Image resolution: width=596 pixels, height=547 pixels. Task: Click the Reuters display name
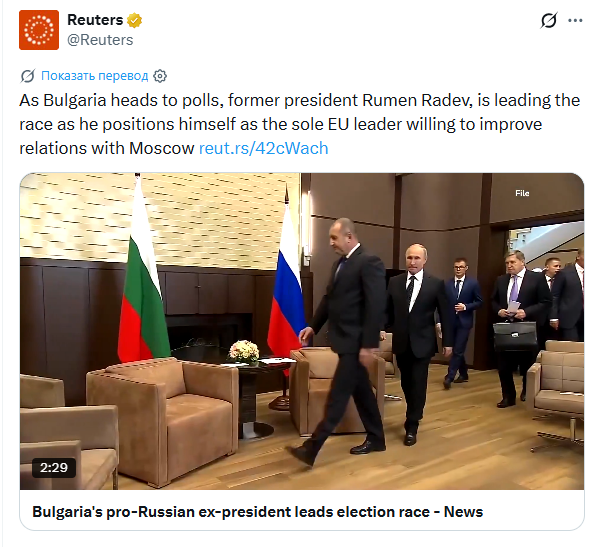pos(95,20)
